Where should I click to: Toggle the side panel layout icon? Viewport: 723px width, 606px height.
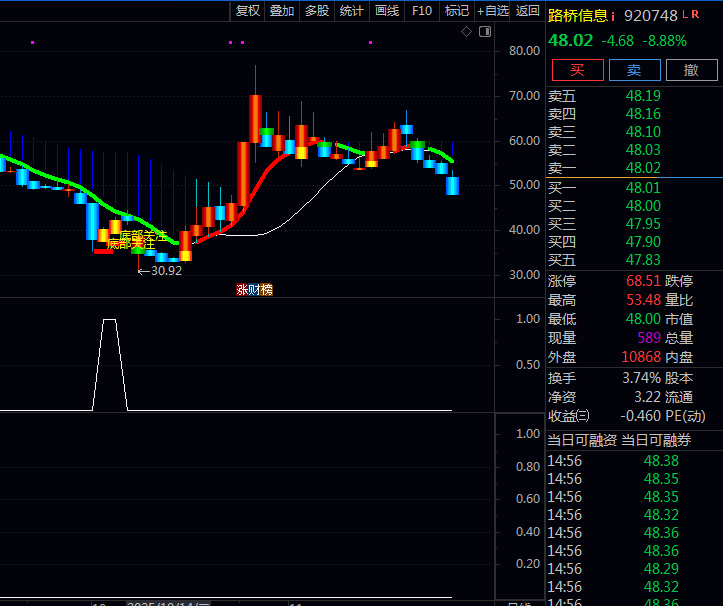[485, 32]
